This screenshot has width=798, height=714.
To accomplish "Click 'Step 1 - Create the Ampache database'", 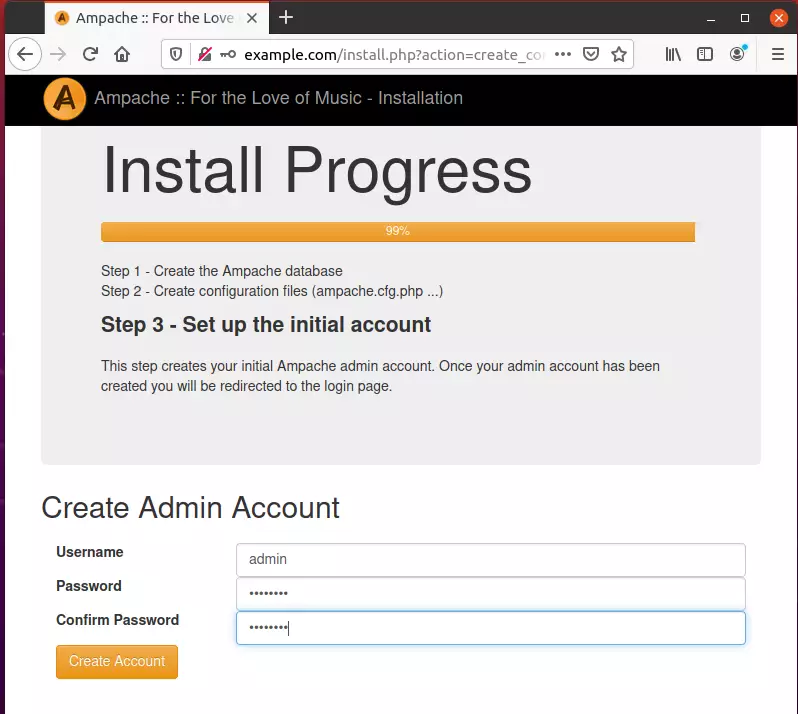I will pyautogui.click(x=221, y=271).
